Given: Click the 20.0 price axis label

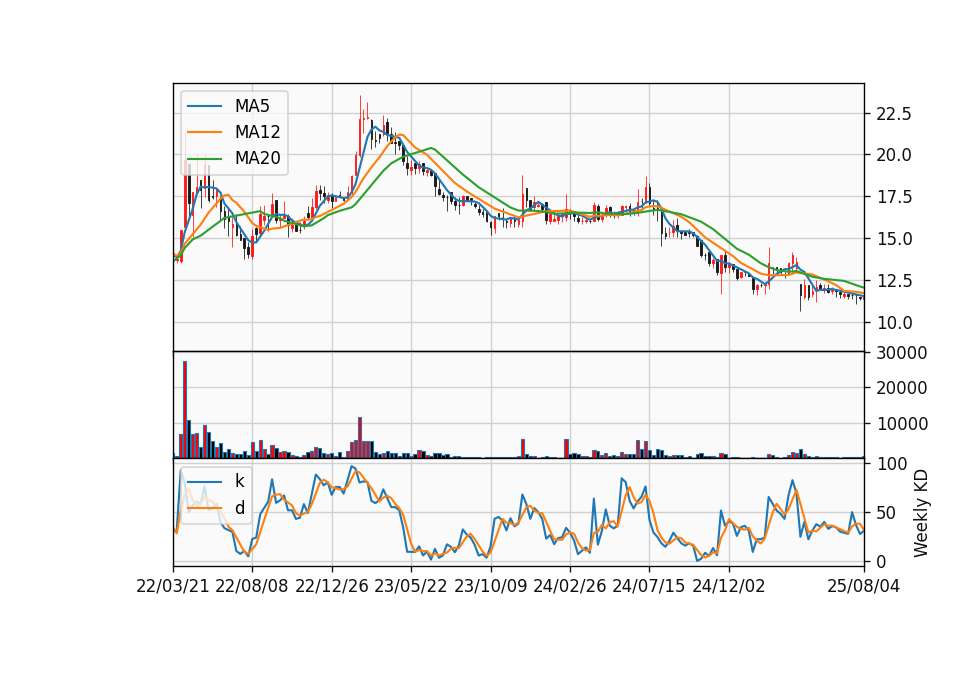Looking at the screenshot, I should tap(894, 156).
